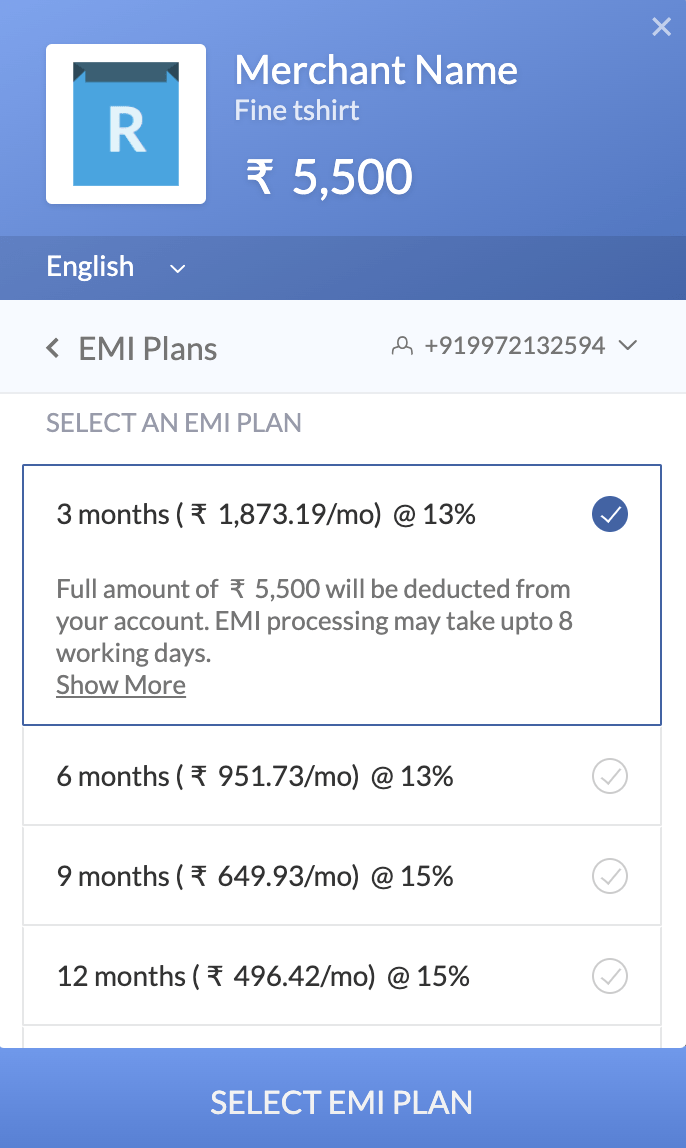Click the EMI Plans heading

coord(148,348)
